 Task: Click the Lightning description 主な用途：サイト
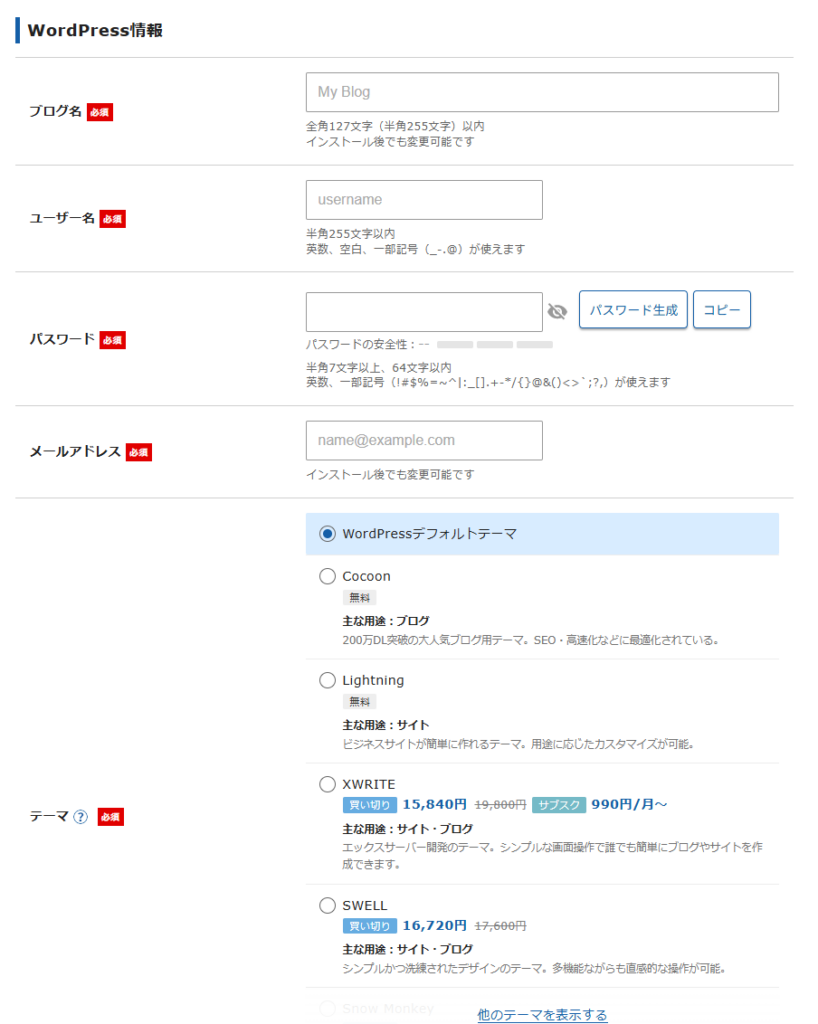click(386, 725)
